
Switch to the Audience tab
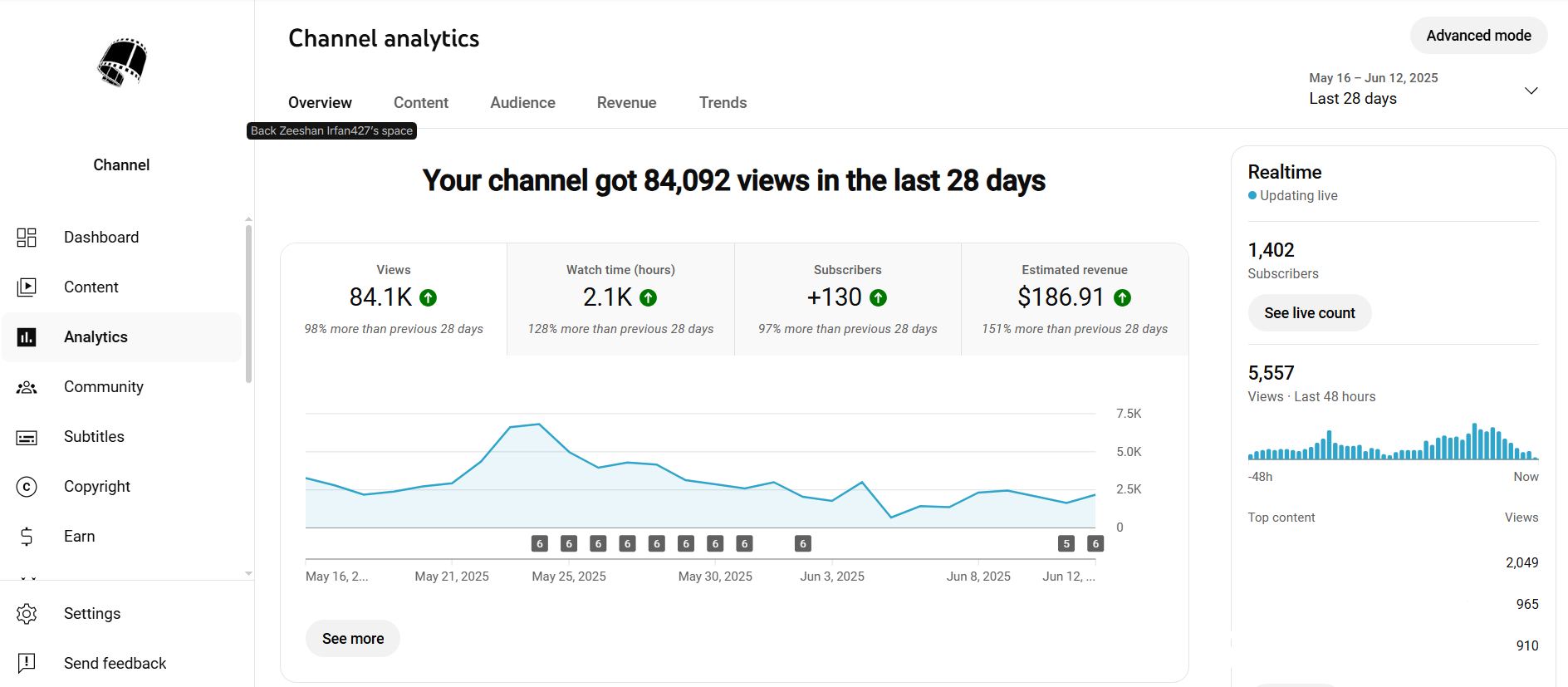(x=522, y=103)
